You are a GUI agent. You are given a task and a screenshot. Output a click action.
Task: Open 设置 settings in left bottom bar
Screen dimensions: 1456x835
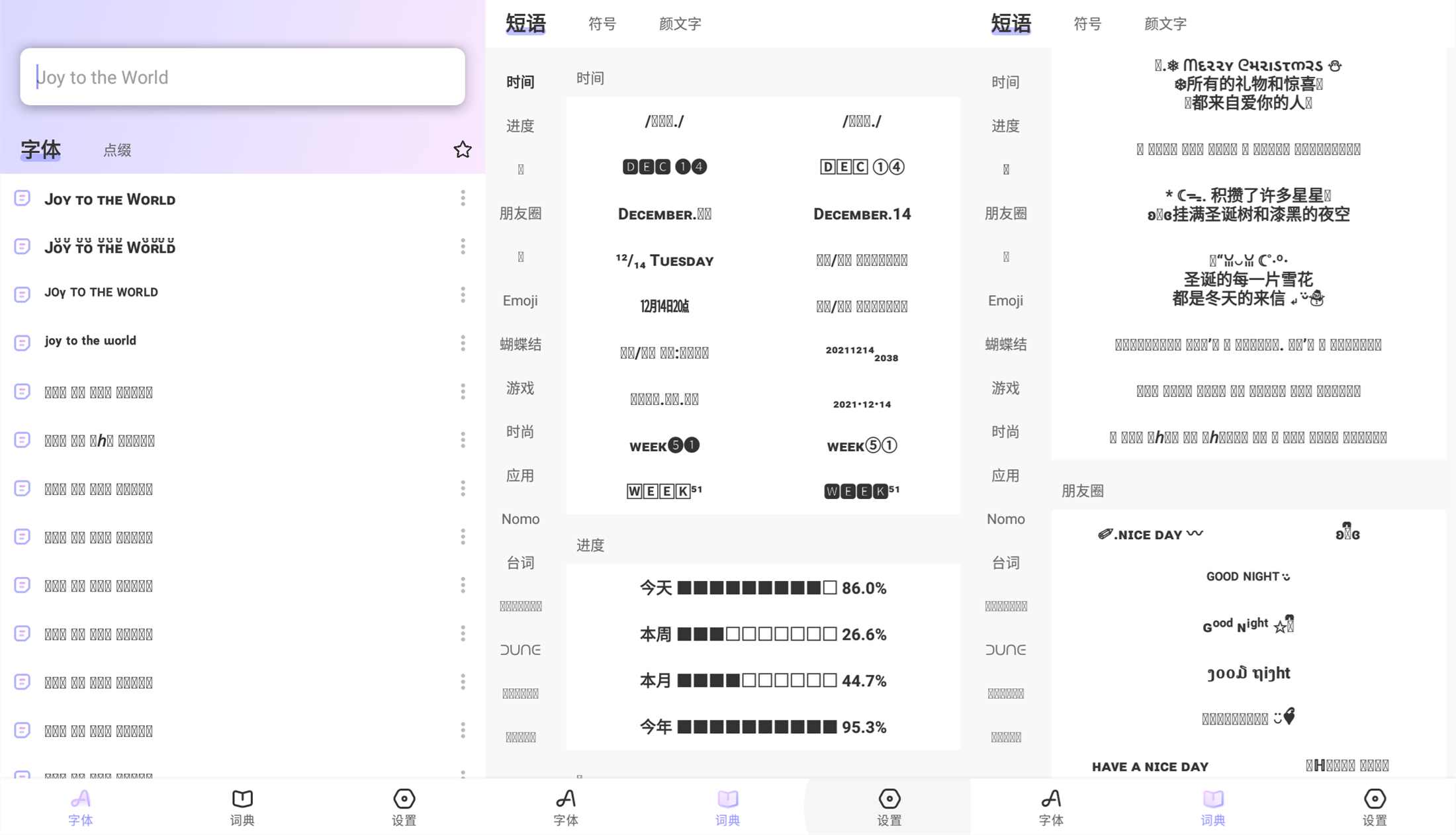click(404, 806)
